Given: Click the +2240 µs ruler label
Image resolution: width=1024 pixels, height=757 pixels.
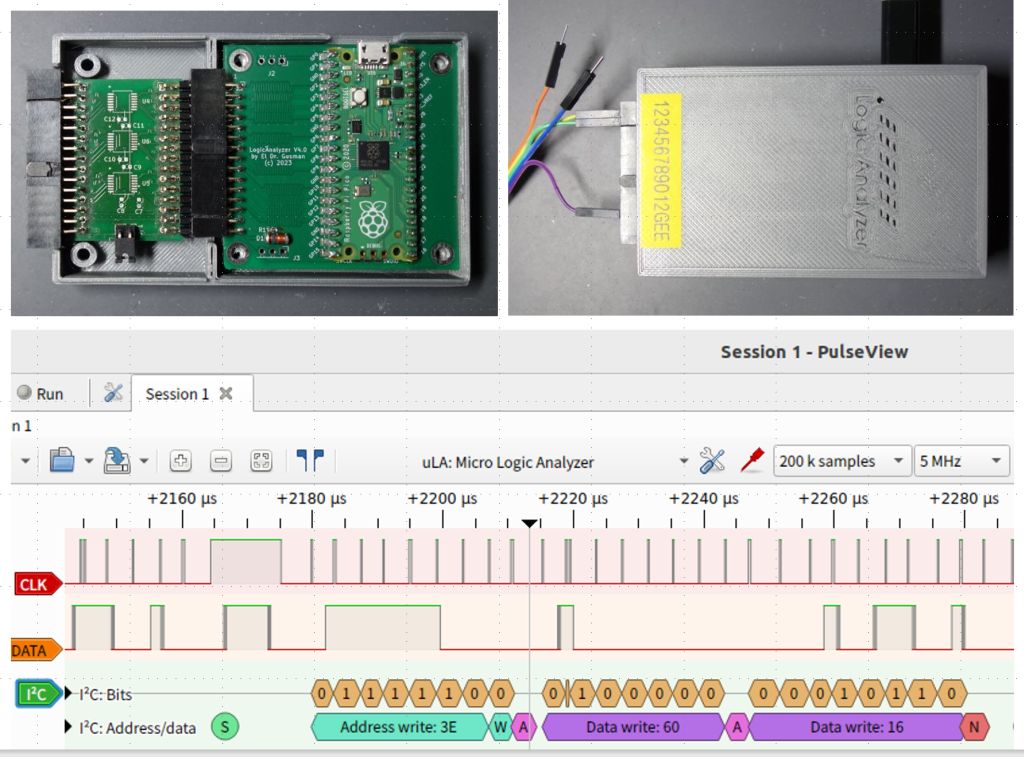Looking at the screenshot, I should [x=704, y=499].
